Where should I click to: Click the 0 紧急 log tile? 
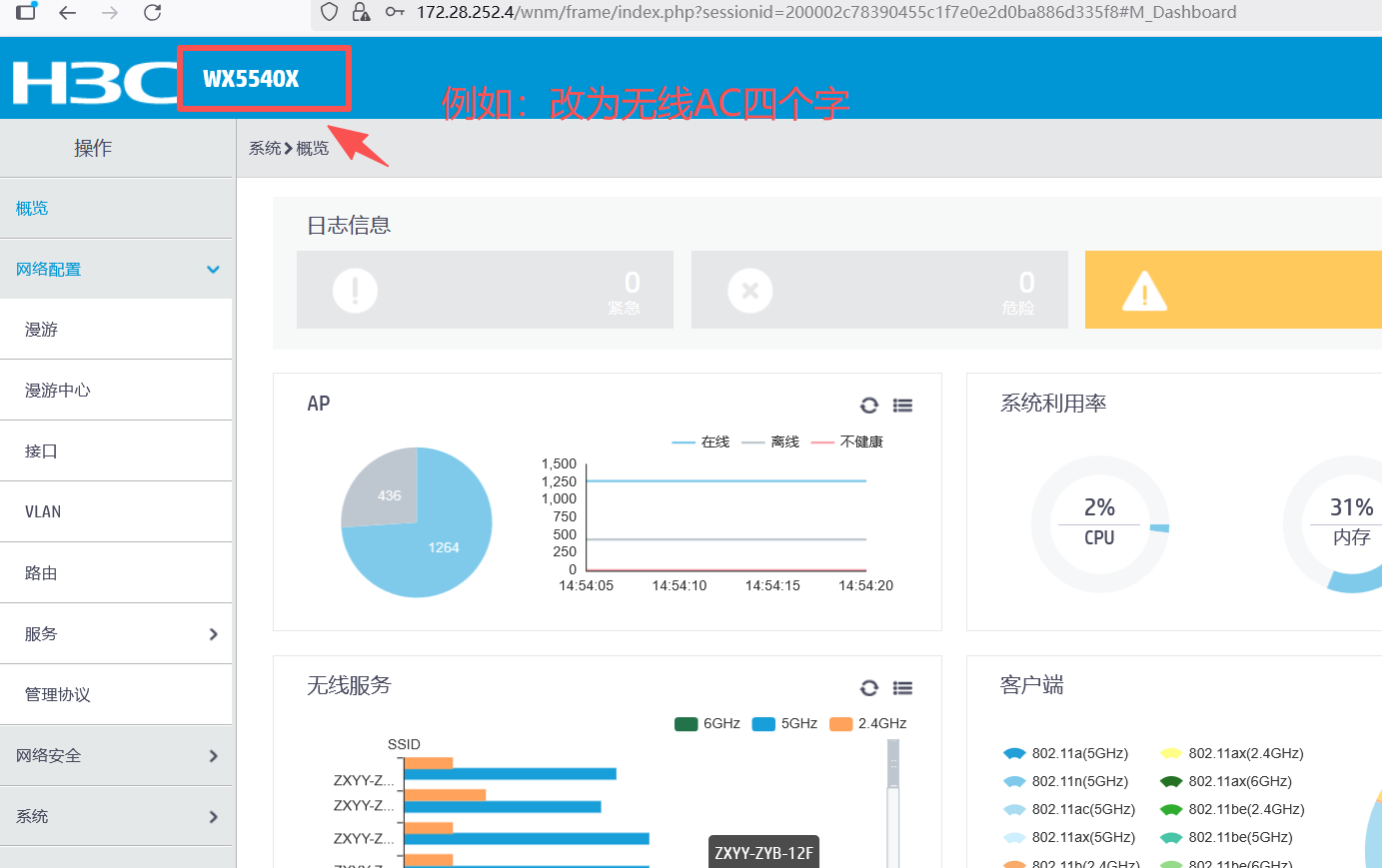point(485,290)
